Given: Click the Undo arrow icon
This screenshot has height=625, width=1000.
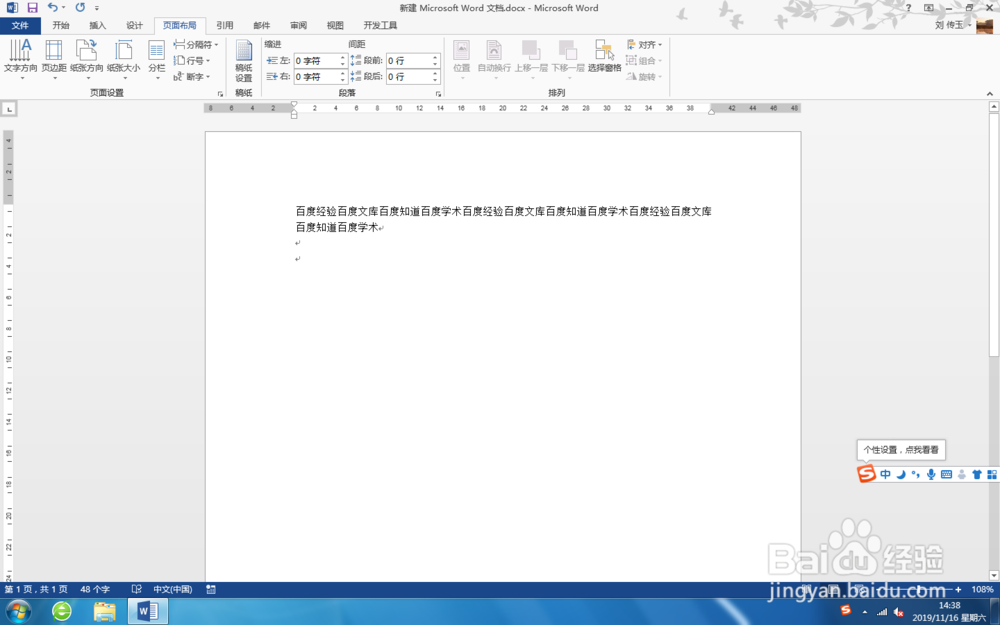Looking at the screenshot, I should pyautogui.click(x=52, y=8).
